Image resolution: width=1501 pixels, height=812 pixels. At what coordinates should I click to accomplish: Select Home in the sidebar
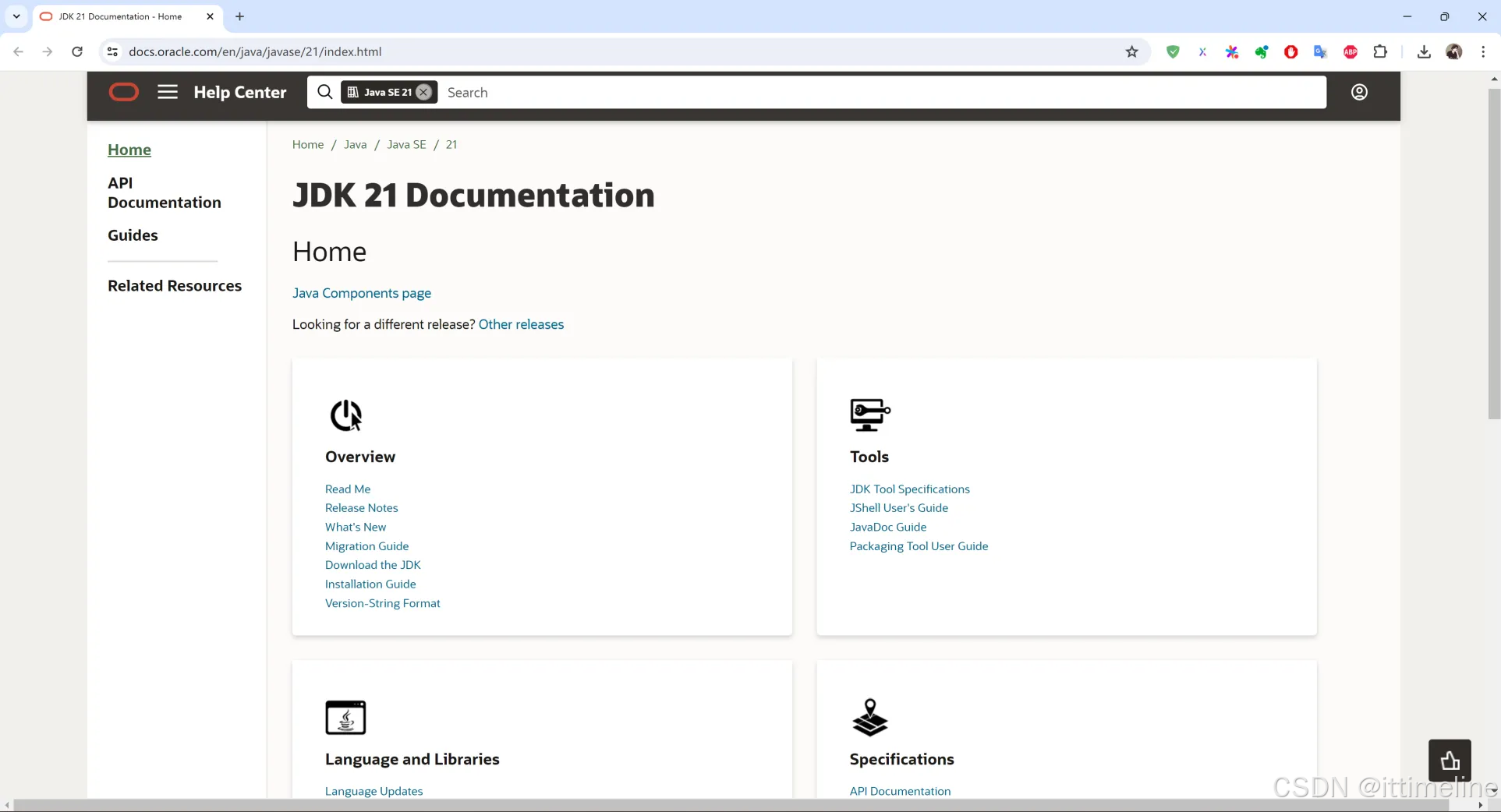pos(129,150)
